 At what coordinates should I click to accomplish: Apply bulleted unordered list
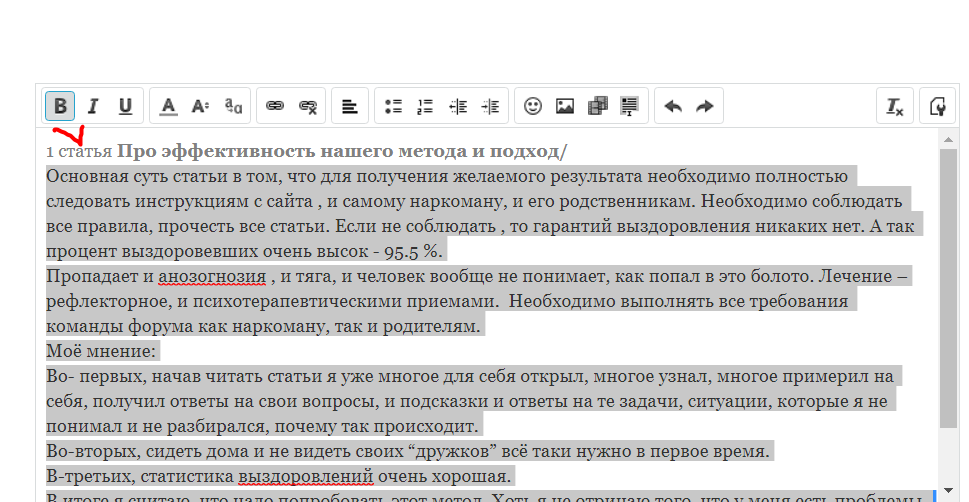pos(393,106)
